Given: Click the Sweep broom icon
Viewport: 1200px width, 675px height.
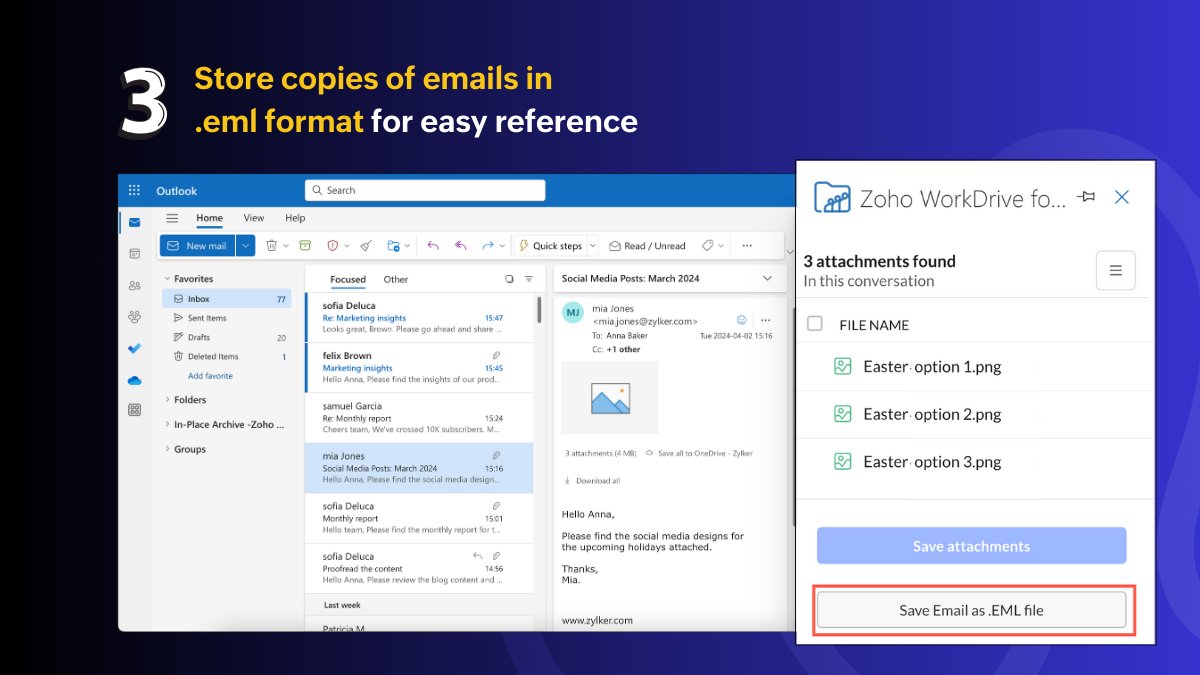Looking at the screenshot, I should [x=366, y=245].
